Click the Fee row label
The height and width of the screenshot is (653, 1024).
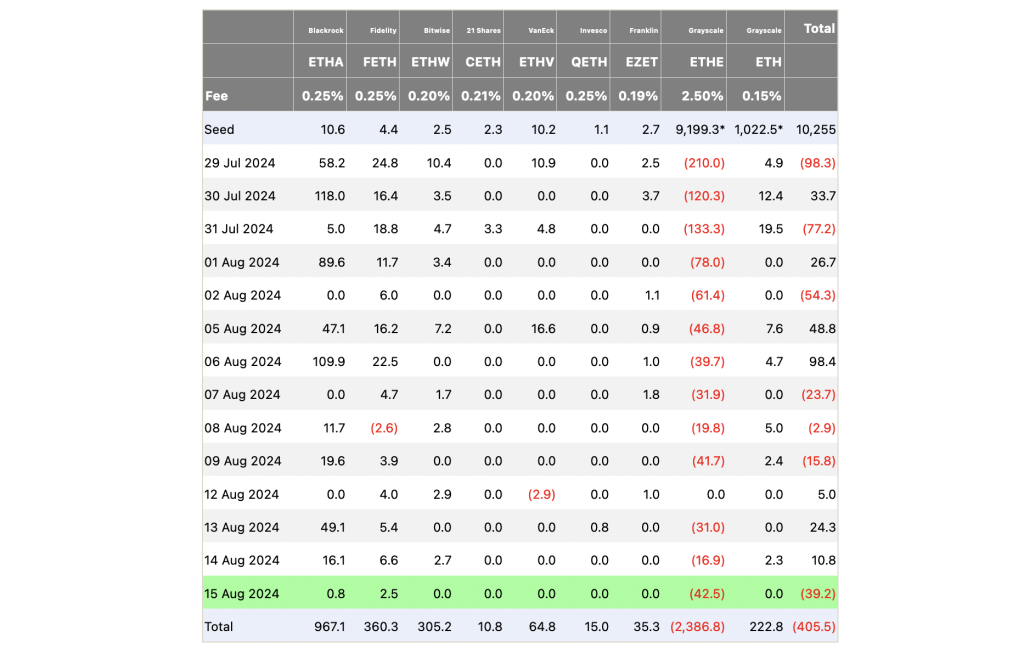(x=216, y=96)
